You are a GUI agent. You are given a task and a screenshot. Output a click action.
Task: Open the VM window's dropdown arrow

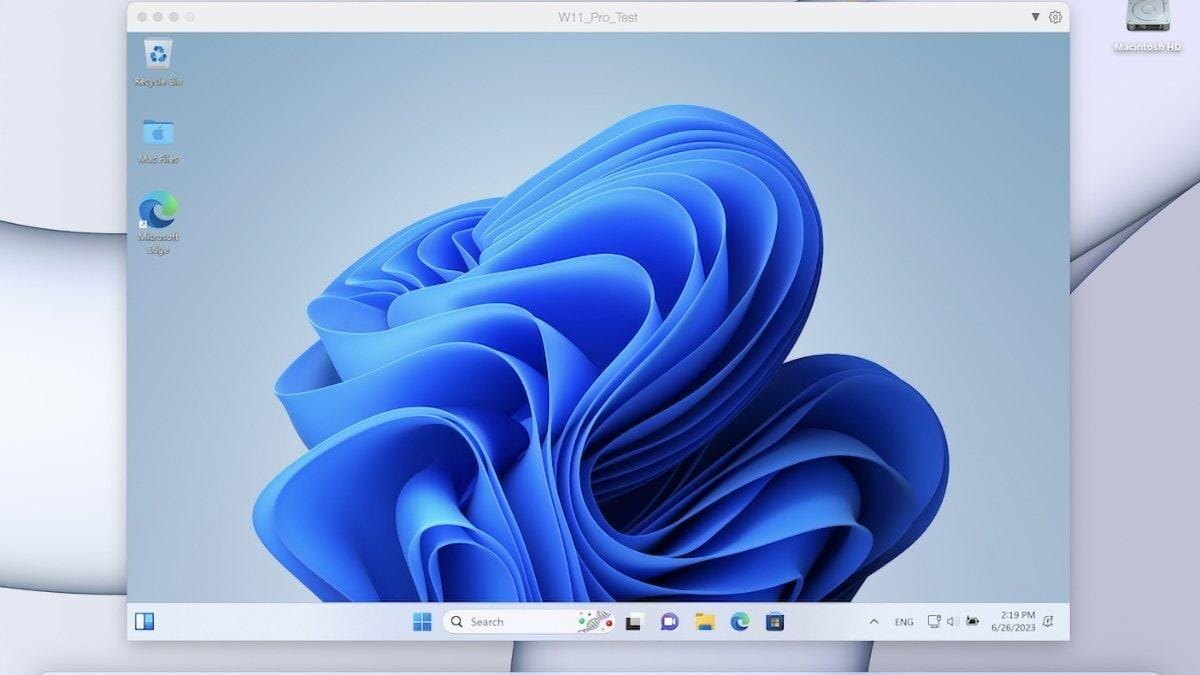point(1036,17)
